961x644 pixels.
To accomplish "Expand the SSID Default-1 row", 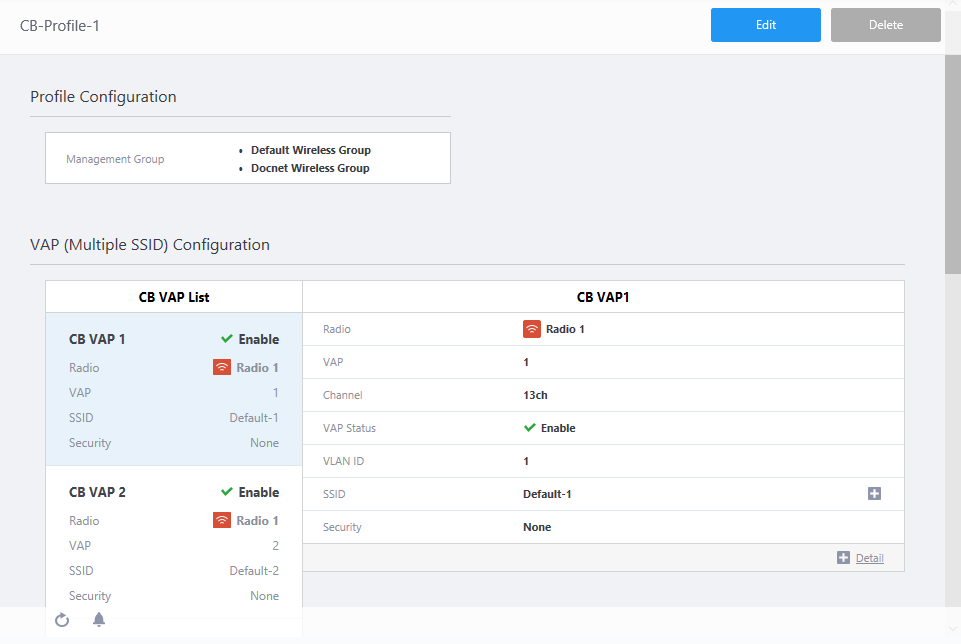I will click(x=874, y=494).
